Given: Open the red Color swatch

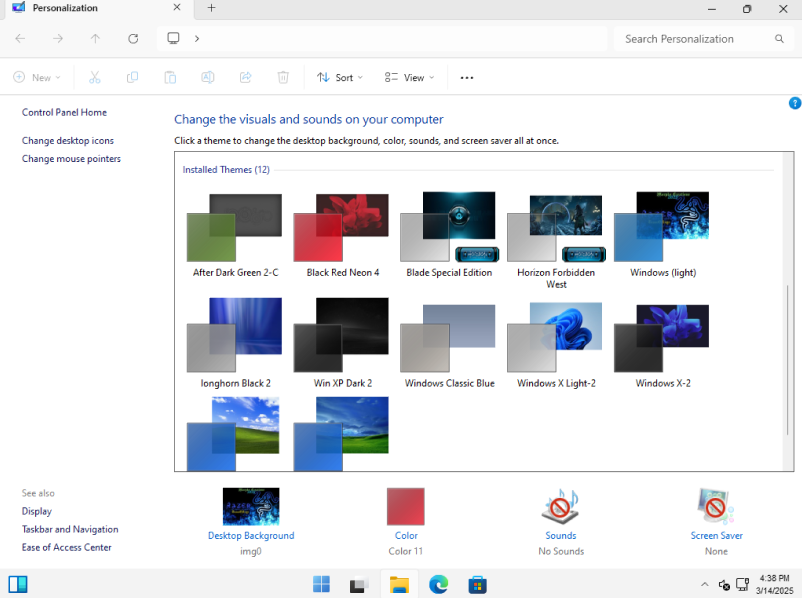Looking at the screenshot, I should point(406,506).
